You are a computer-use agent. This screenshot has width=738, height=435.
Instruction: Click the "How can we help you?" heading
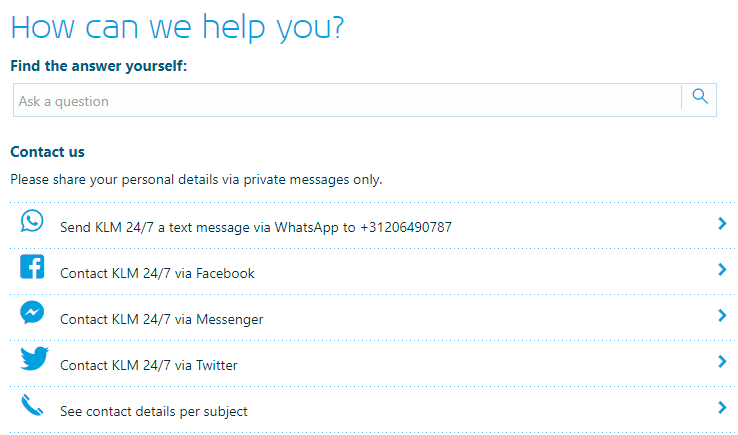coord(177,26)
